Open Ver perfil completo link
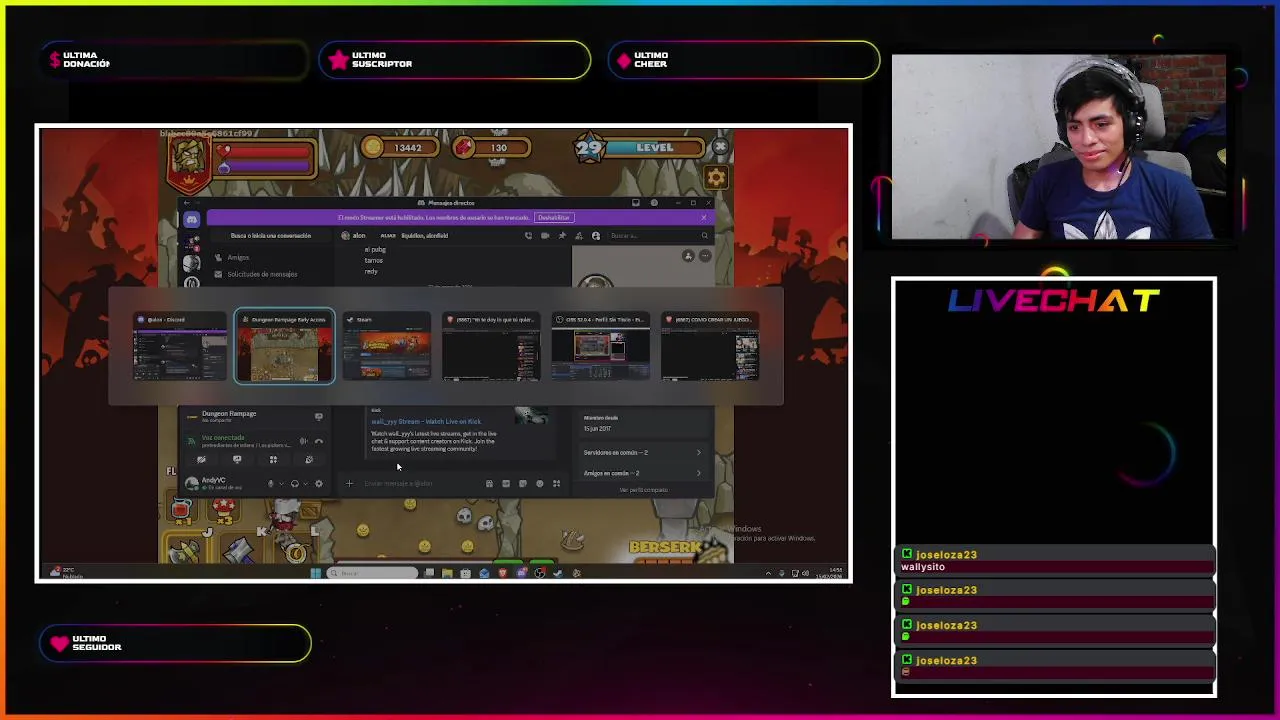The height and width of the screenshot is (720, 1280). pos(643,490)
